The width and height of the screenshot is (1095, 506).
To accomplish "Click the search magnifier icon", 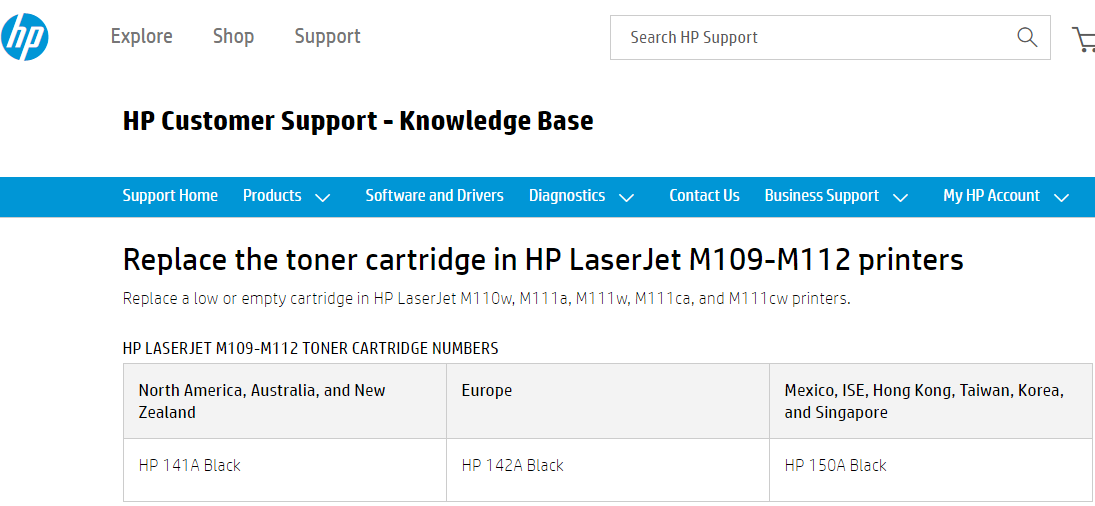I will pyautogui.click(x=1027, y=37).
